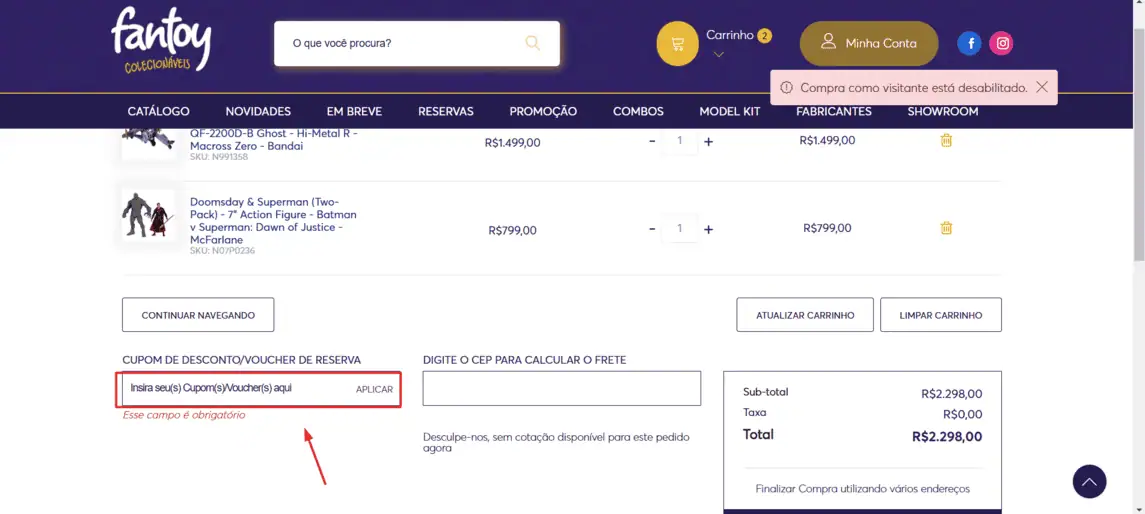
Task: Click the Continuar Navegando button
Action: tap(198, 315)
